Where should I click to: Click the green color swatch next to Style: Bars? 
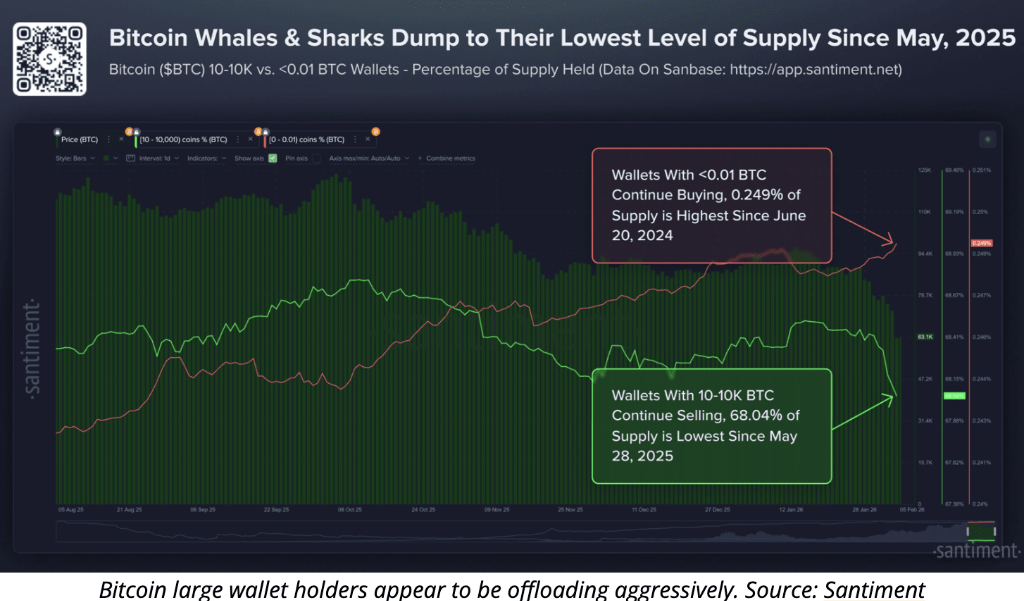[105, 158]
